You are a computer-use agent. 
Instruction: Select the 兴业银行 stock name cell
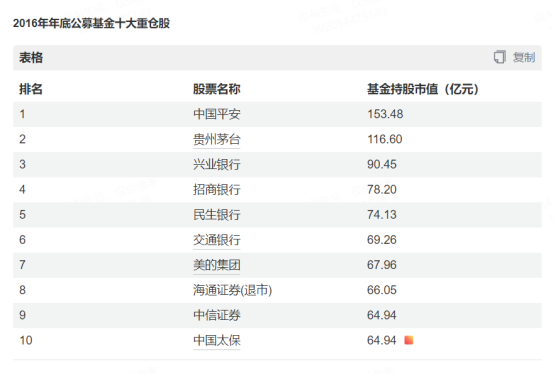[217, 164]
